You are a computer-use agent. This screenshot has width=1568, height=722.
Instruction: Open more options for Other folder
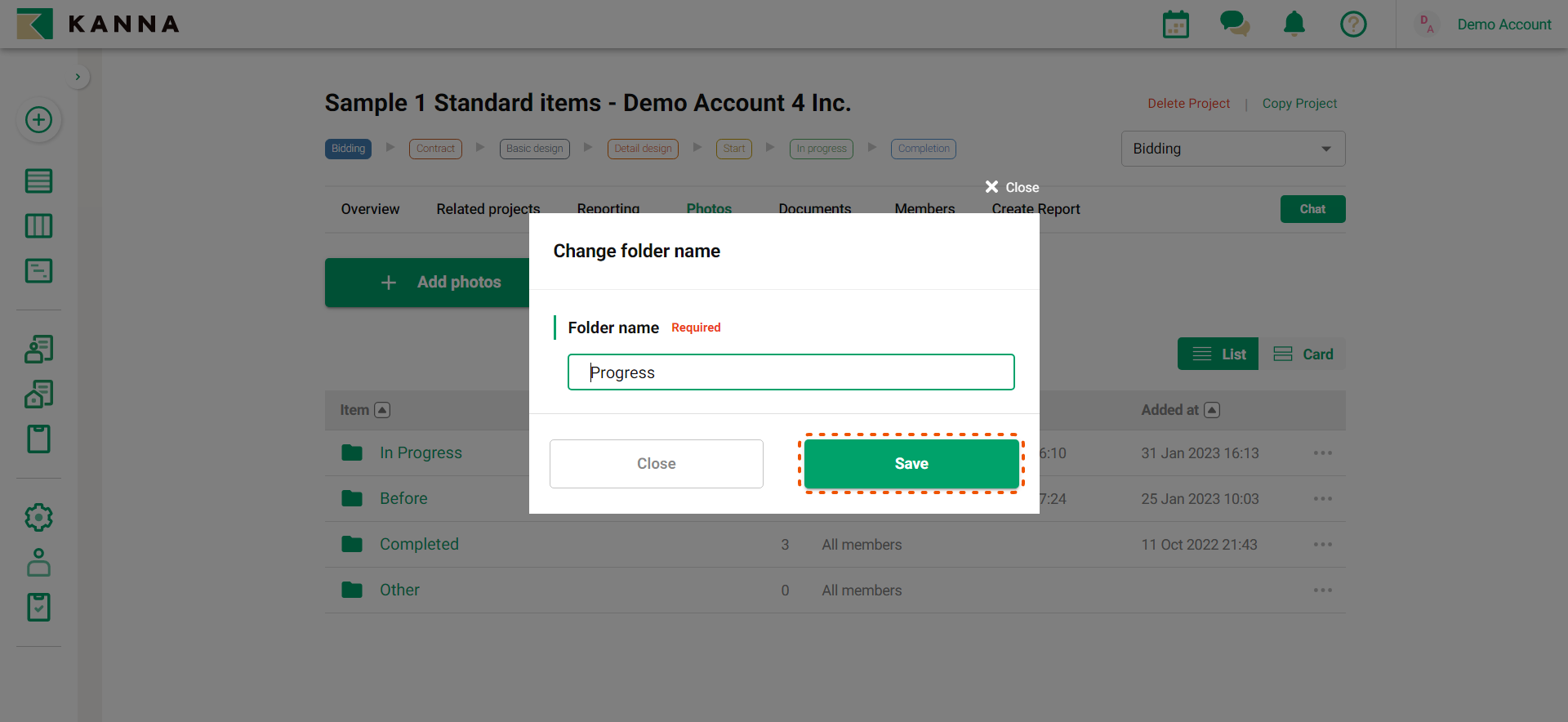1322,591
